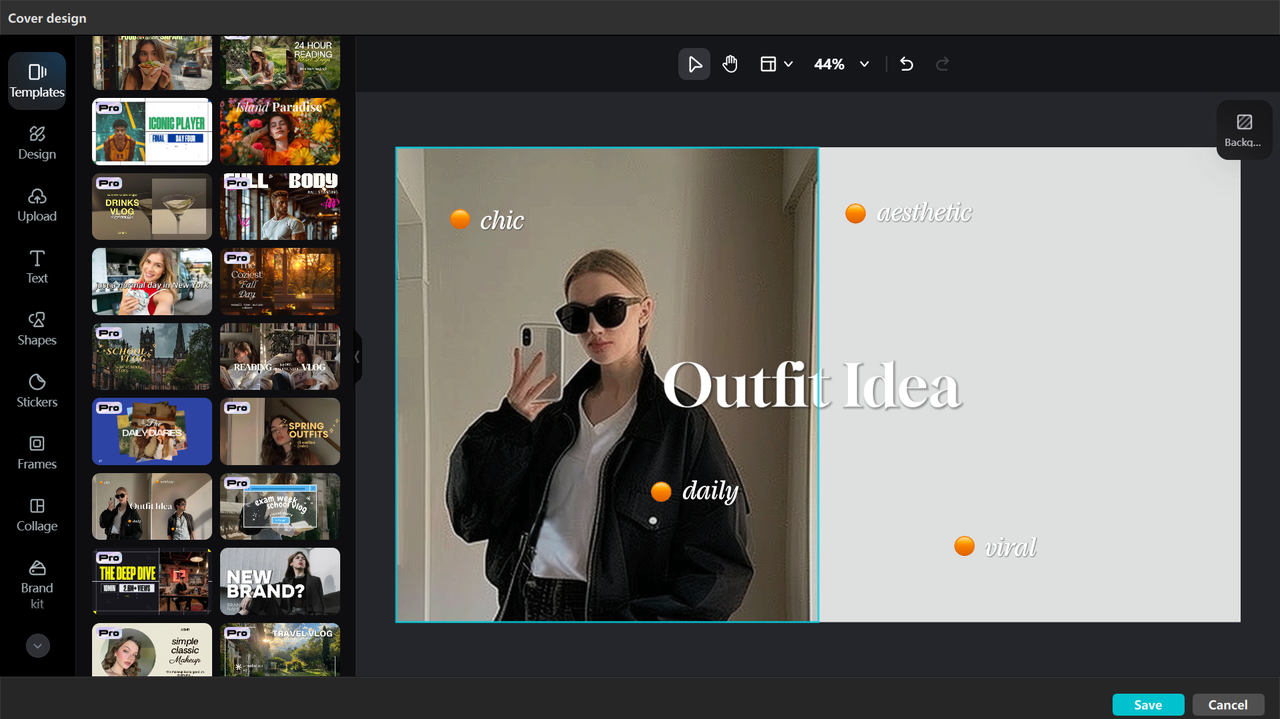Open the Brand kit panel

click(37, 584)
